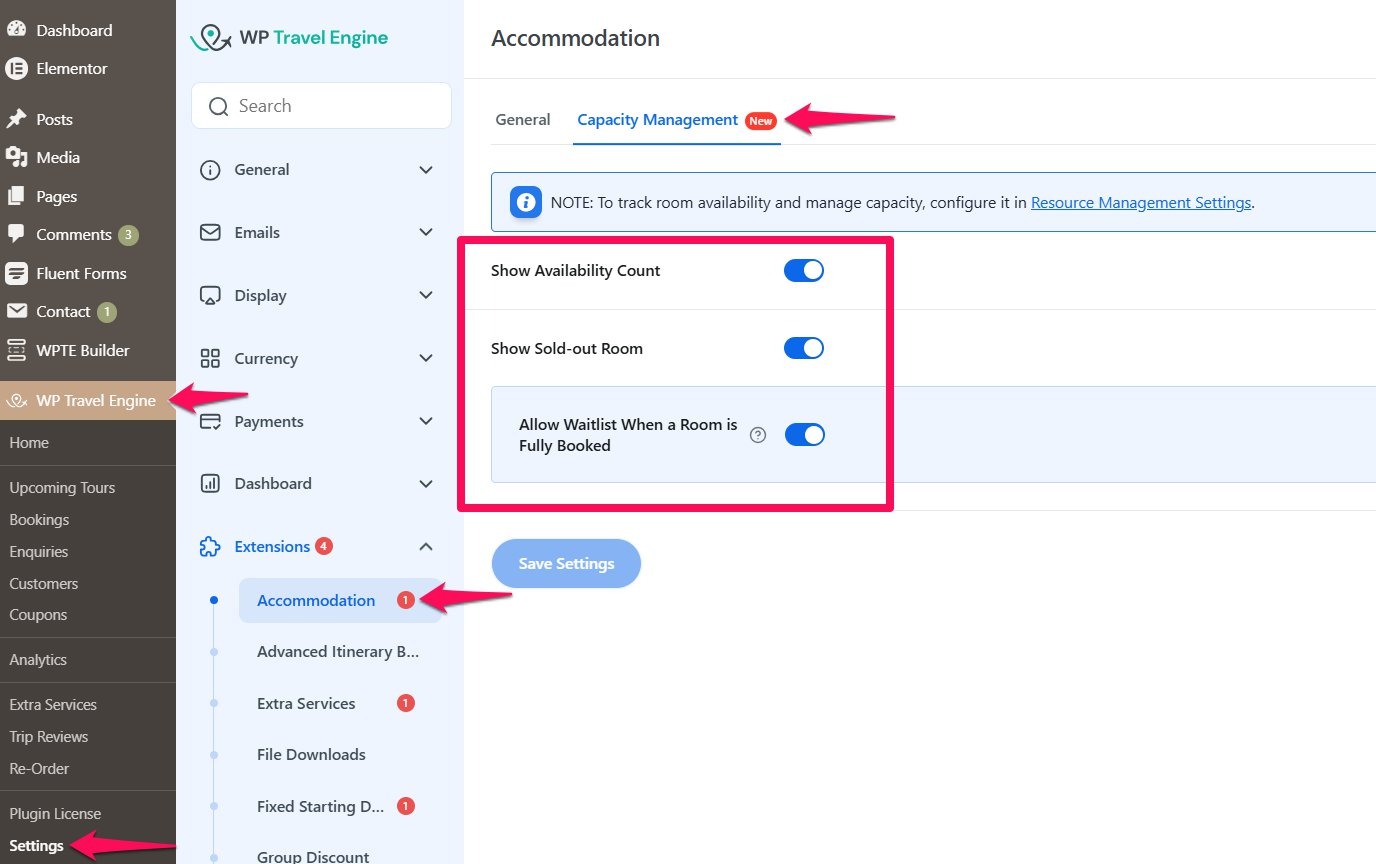
Task: Expand the Emails settings section
Action: 426,232
